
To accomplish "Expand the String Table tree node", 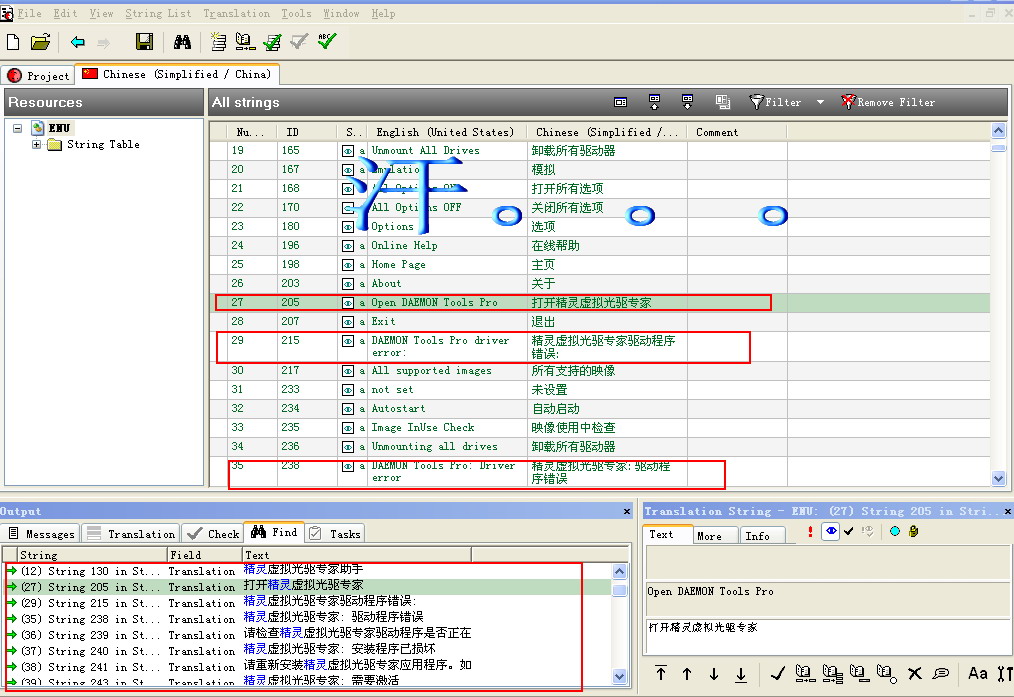I will 37,145.
